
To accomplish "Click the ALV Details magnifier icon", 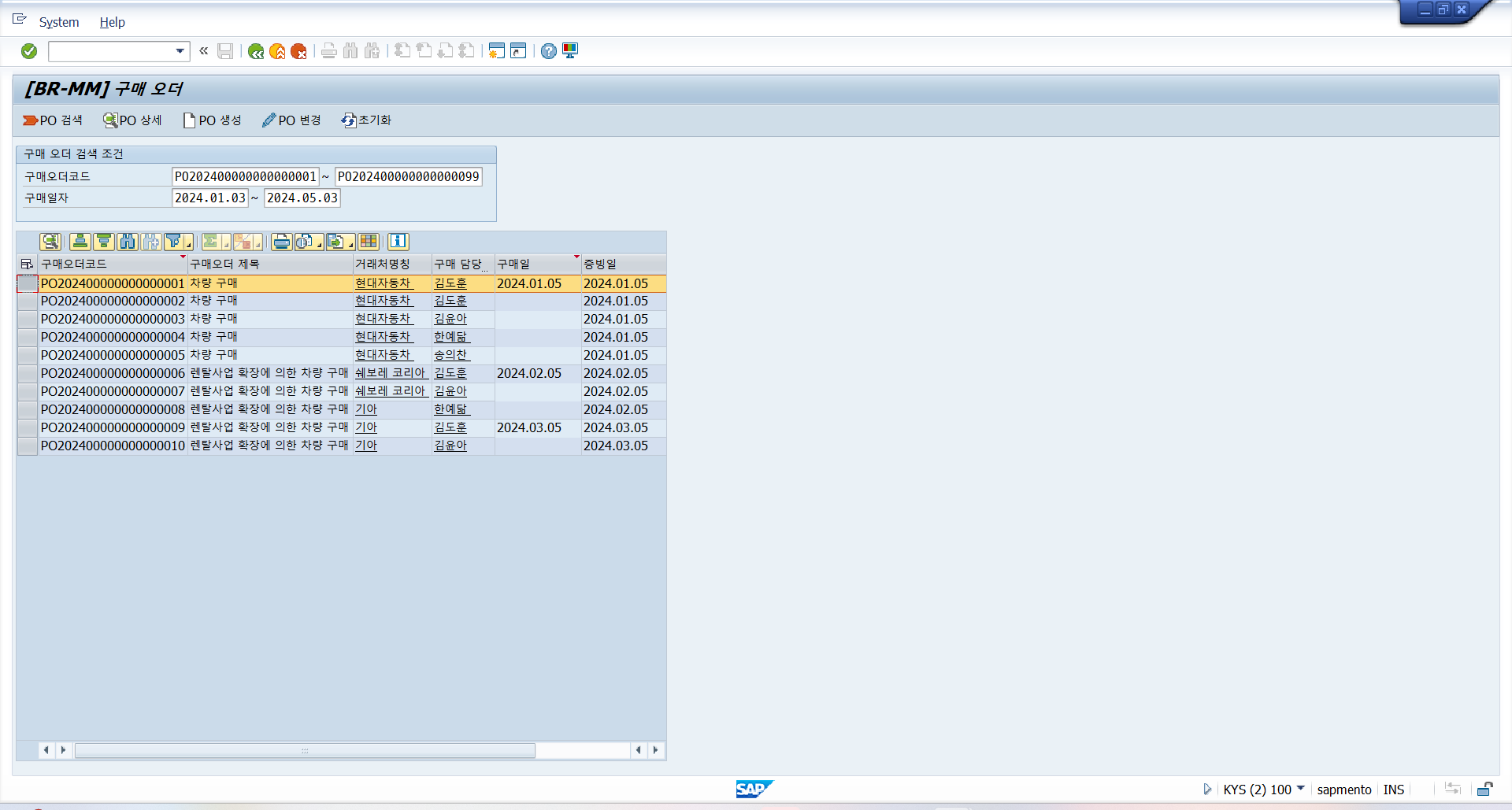I will (x=50, y=242).
